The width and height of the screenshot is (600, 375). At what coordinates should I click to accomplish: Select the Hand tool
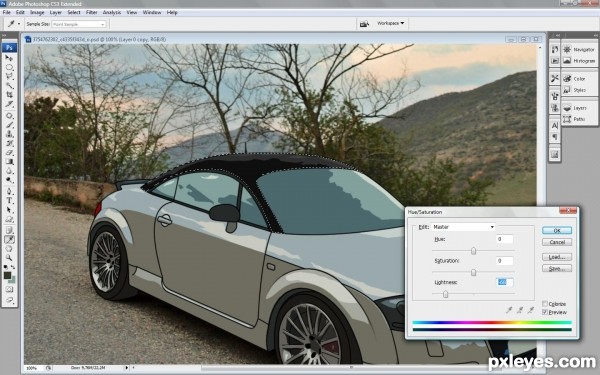click(x=9, y=249)
